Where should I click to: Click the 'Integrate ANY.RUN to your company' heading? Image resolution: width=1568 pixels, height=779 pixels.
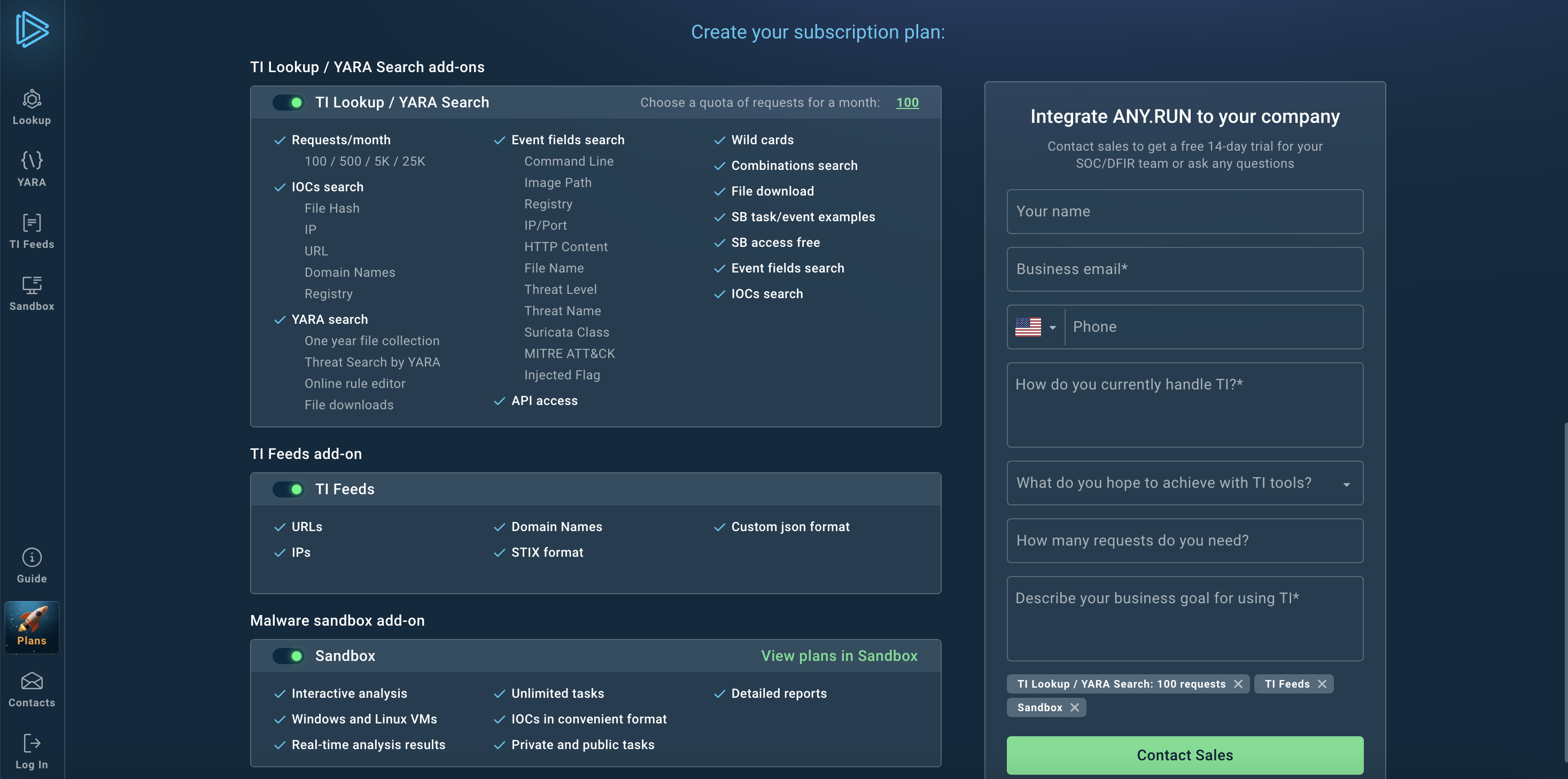pyautogui.click(x=1185, y=116)
